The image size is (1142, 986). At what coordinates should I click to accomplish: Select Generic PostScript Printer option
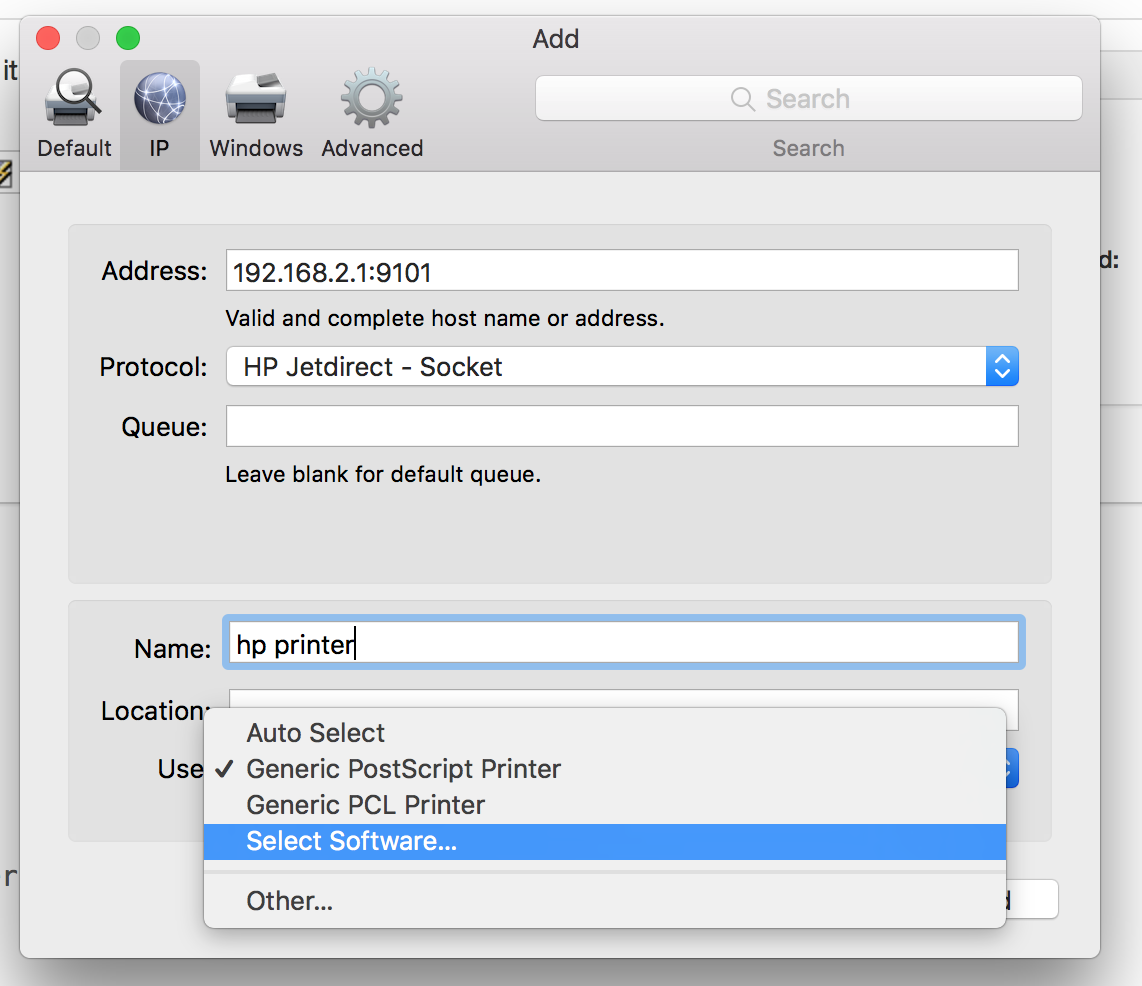pyautogui.click(x=403, y=769)
